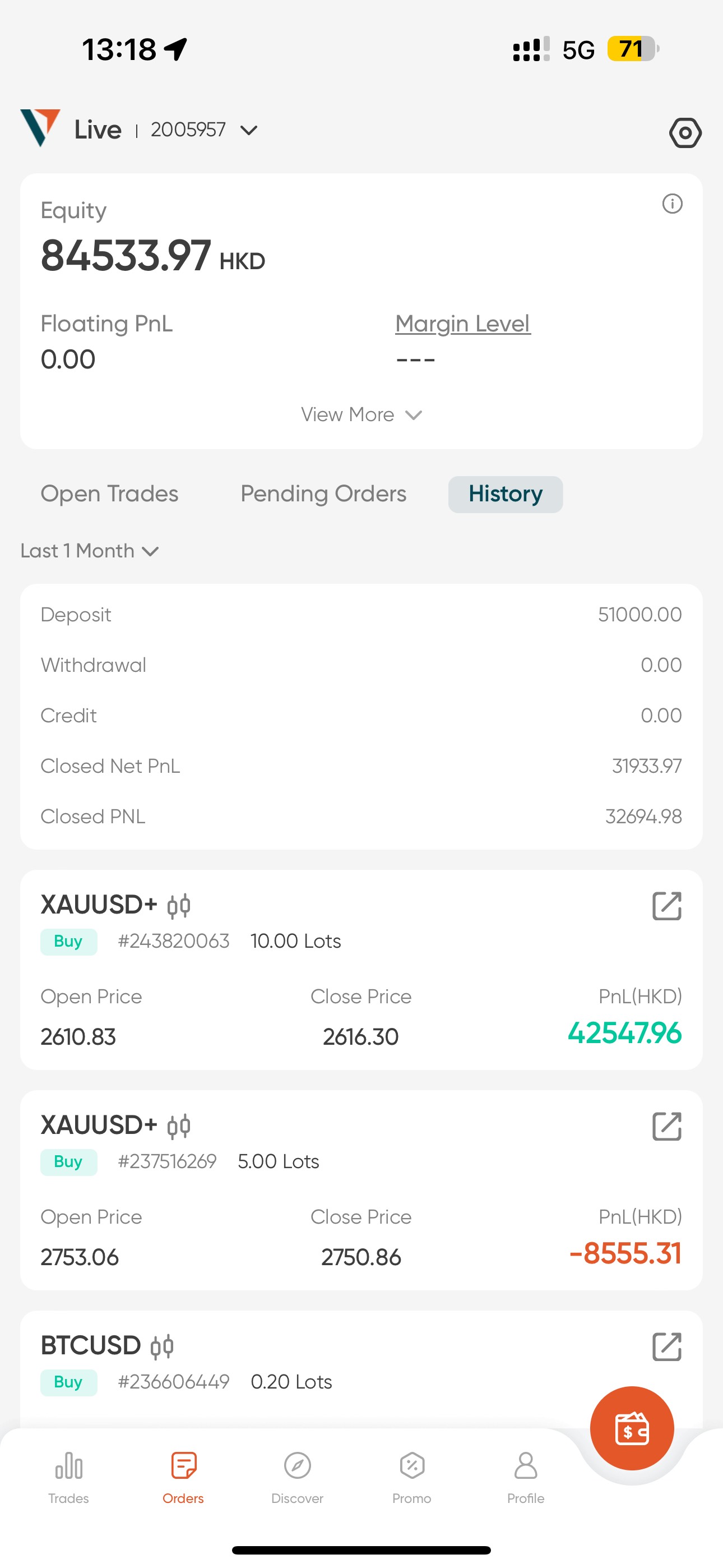Open chart icon for XAUUSD+ 10.00 Lots trade
Screen dimensions: 723x1568
coord(179,906)
